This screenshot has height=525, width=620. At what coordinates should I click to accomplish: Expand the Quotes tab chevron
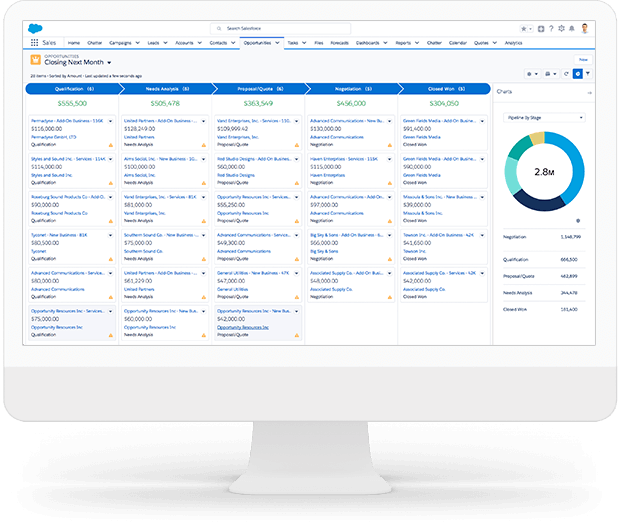tap(494, 43)
